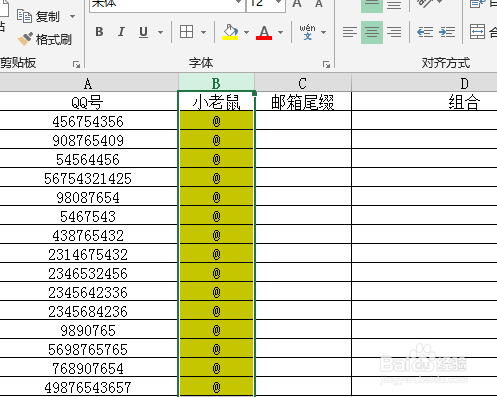Align text left
This screenshot has width=497, height=397.
tap(350, 32)
